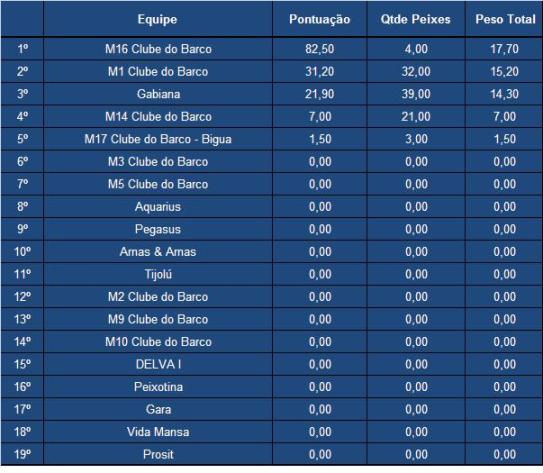The height and width of the screenshot is (473, 543).
Task: Click the Equipe column header
Action: coord(158,19)
